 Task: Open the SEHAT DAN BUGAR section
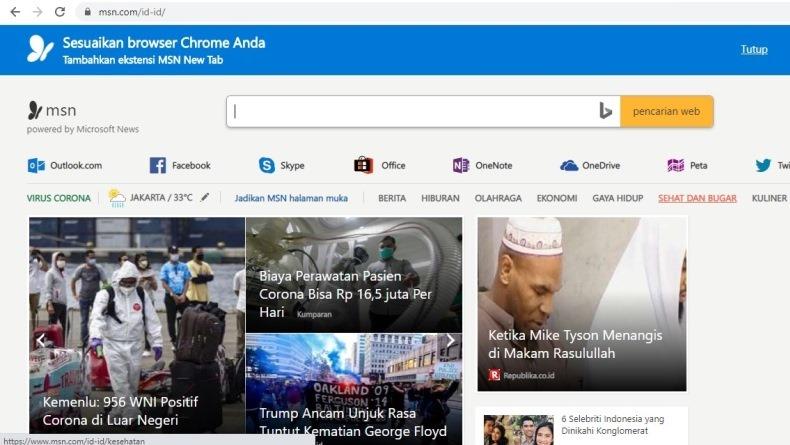coord(697,198)
